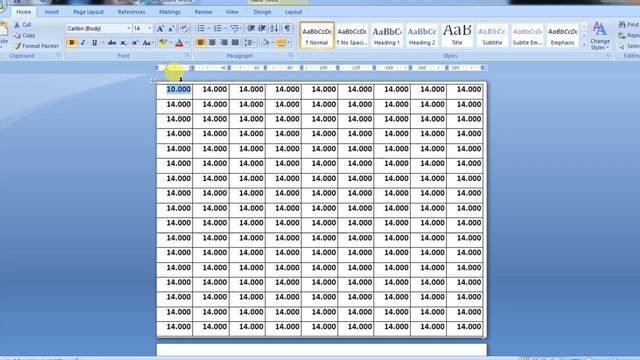Click the Find command
The image size is (640, 360).
[629, 25]
